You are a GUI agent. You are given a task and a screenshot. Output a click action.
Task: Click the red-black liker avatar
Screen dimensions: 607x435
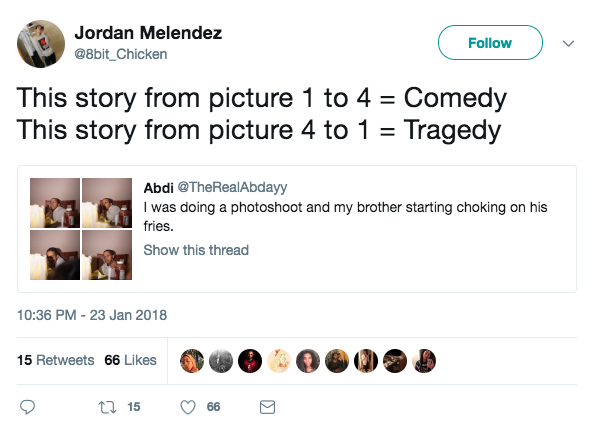[250, 360]
